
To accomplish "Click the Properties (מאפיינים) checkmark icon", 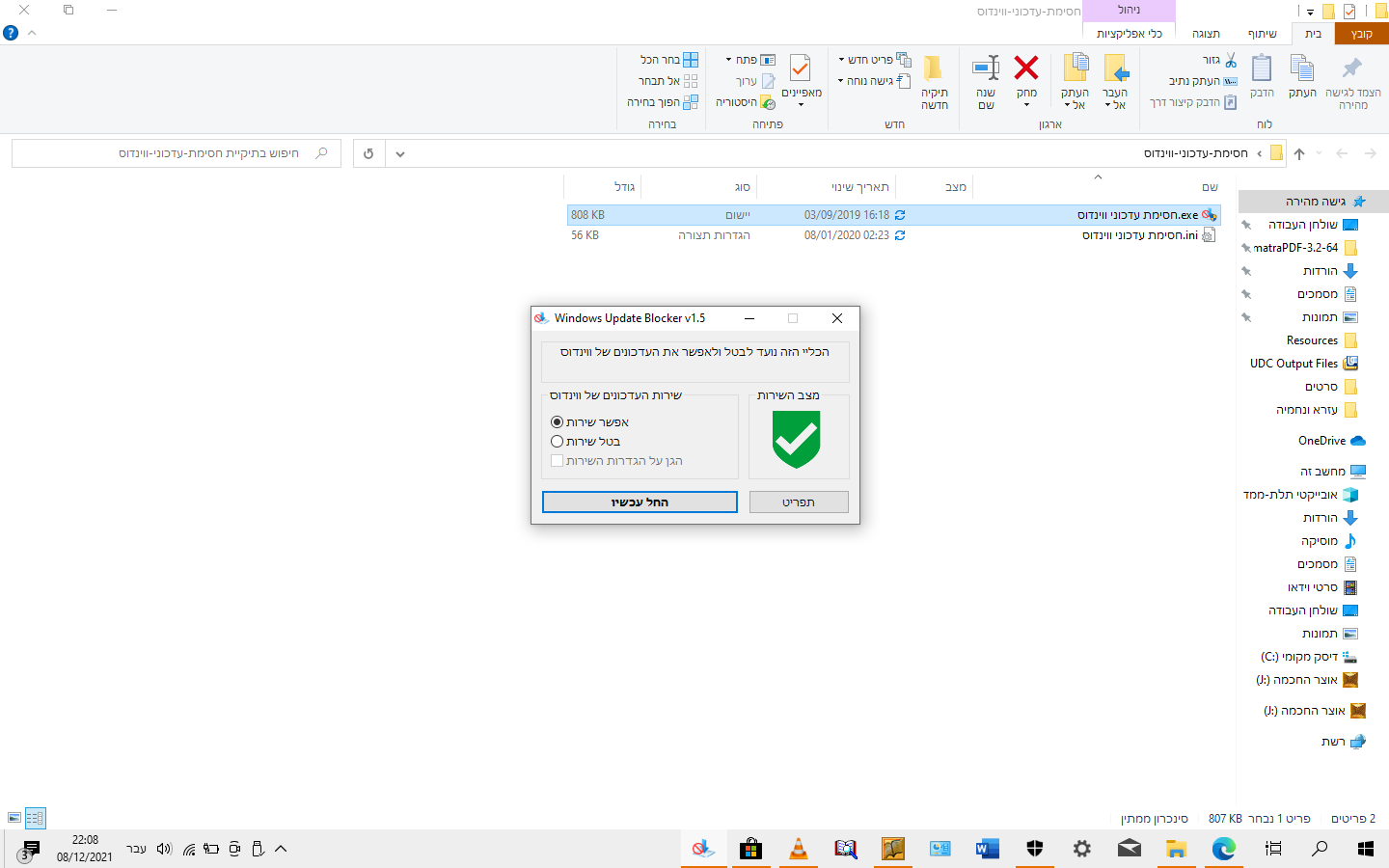I will (x=801, y=69).
